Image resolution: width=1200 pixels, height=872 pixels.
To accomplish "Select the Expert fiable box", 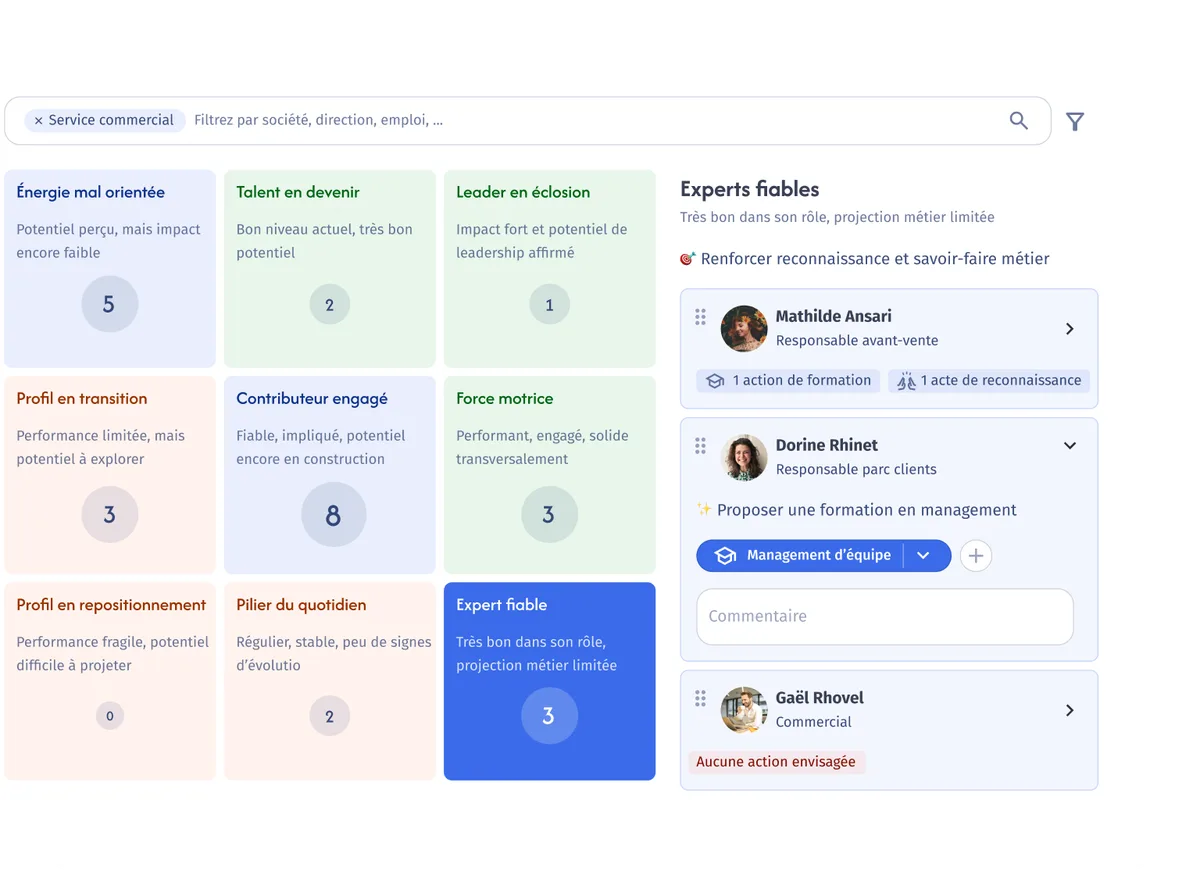I will click(x=550, y=681).
